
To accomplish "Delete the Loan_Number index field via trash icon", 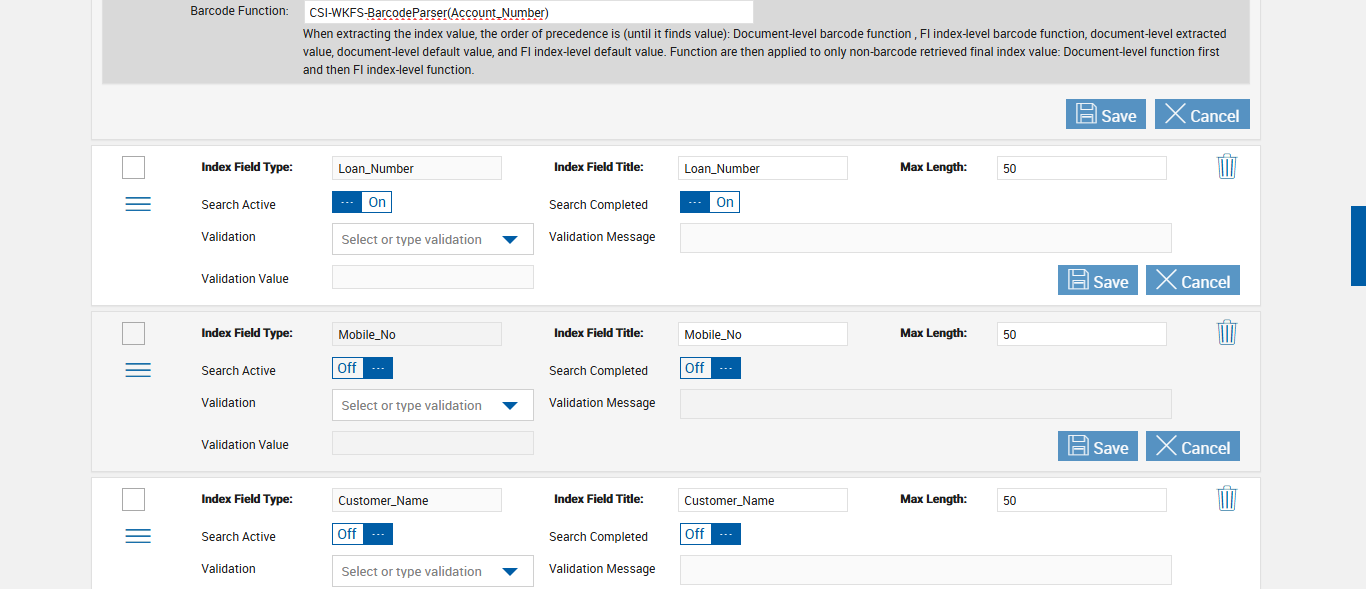I will pyautogui.click(x=1227, y=167).
